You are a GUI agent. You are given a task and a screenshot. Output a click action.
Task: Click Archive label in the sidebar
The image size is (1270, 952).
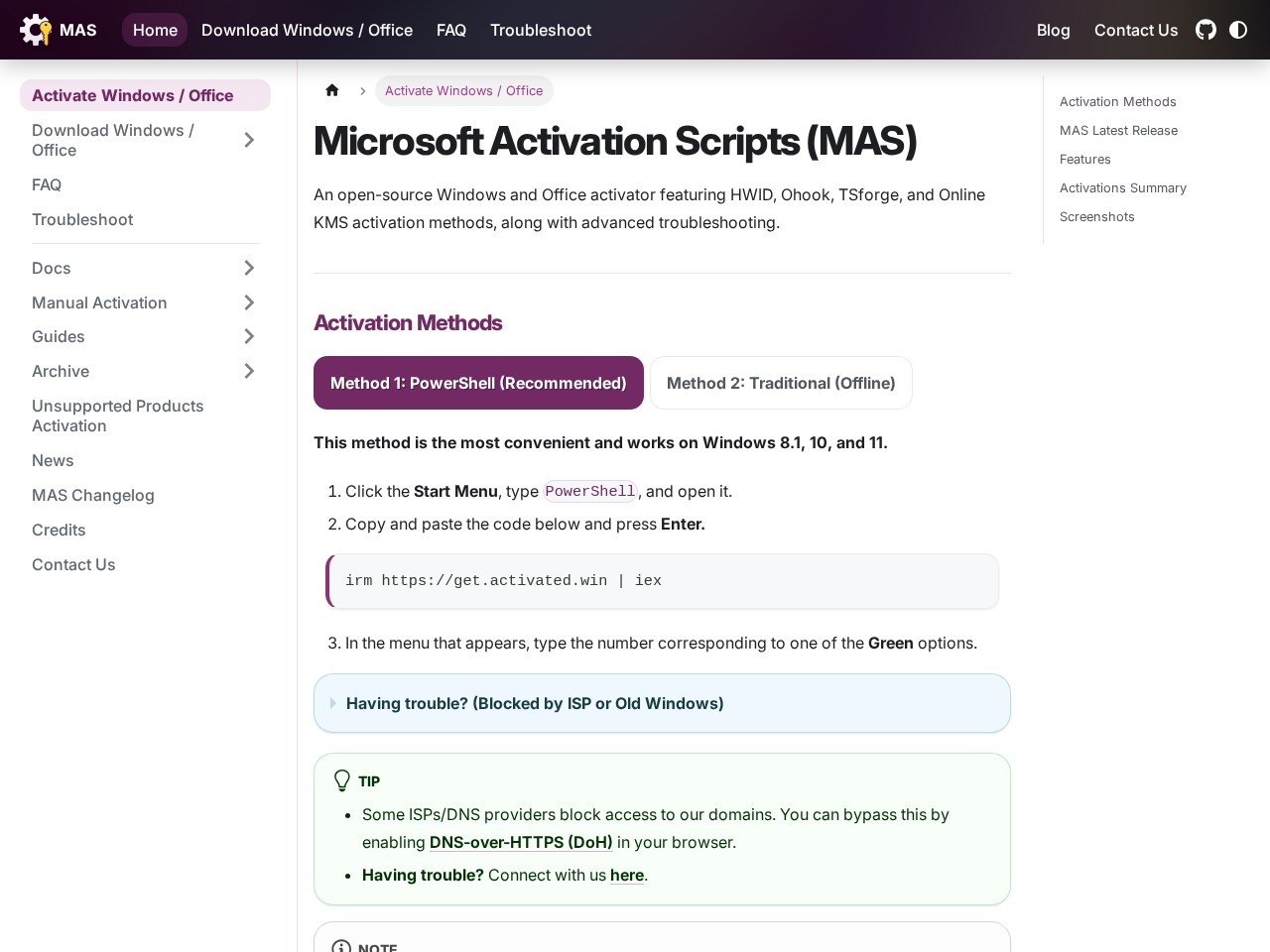point(61,371)
